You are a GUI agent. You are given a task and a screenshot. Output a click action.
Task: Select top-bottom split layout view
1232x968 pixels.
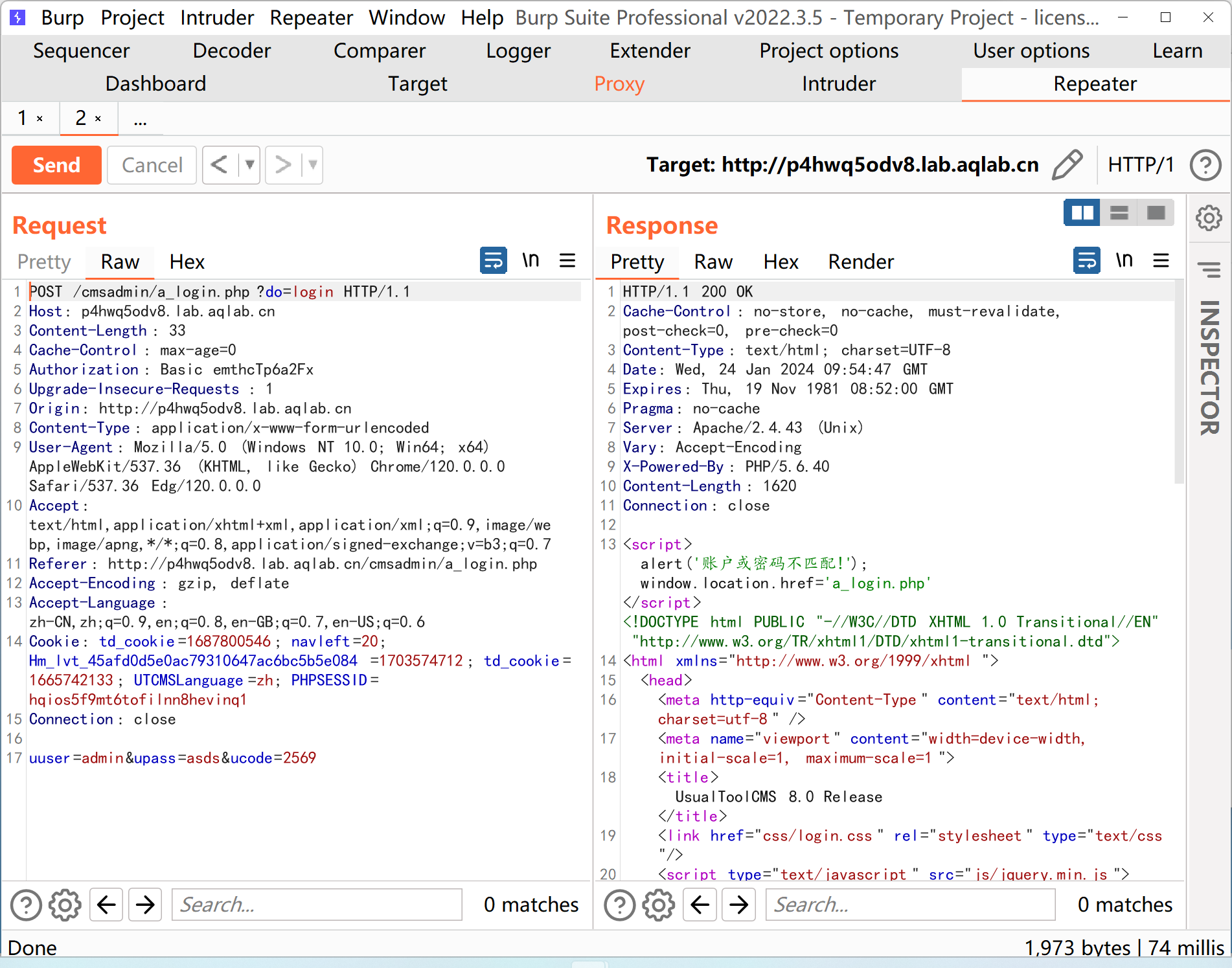(1119, 212)
